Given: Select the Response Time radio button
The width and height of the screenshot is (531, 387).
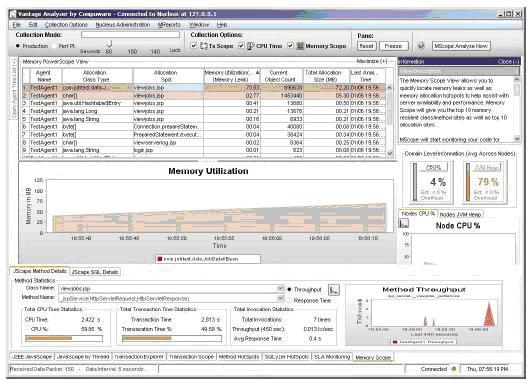Looking at the screenshot, I should pos(289,300).
